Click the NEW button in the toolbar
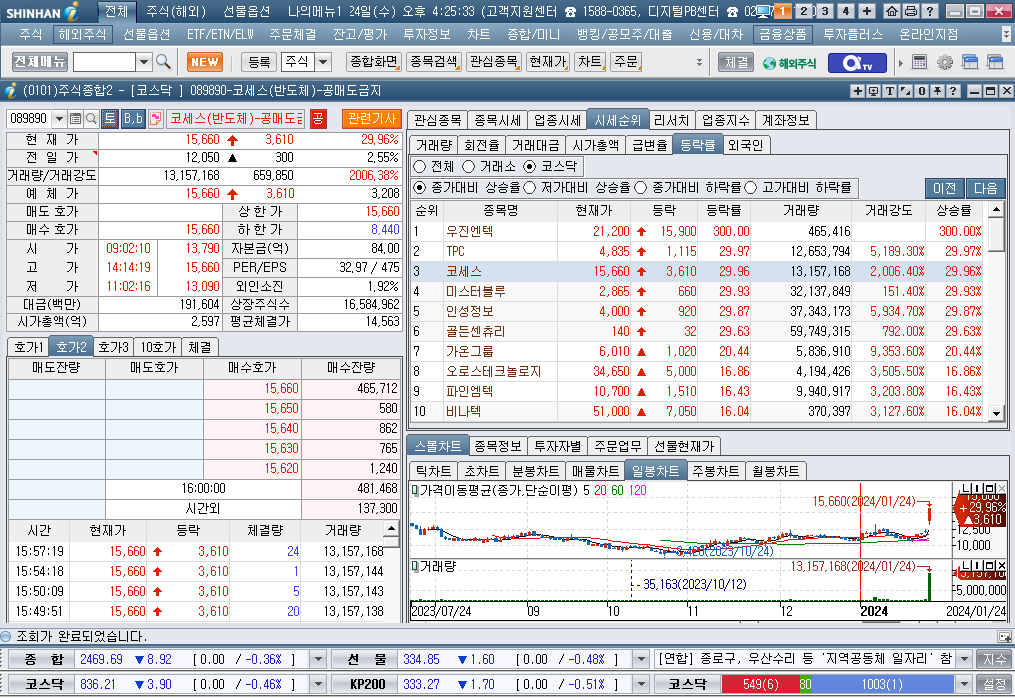Image resolution: width=1015 pixels, height=698 pixels. (205, 62)
